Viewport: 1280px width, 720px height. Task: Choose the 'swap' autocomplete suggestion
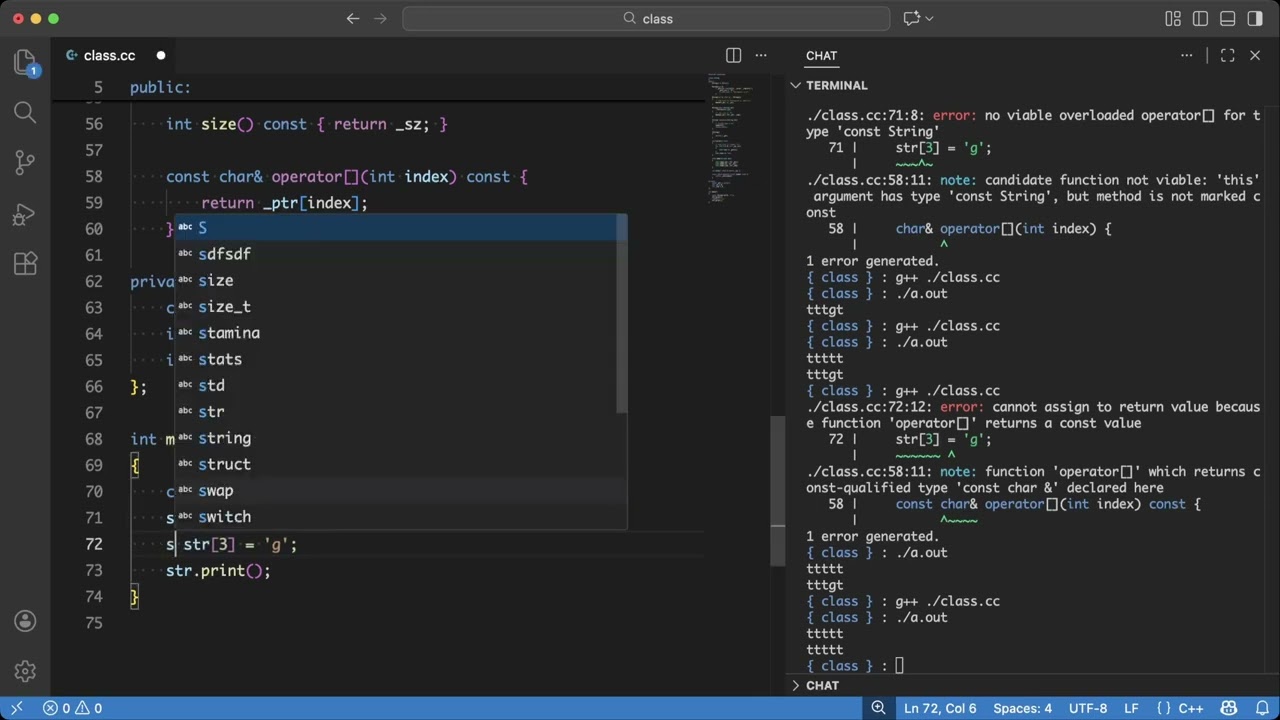click(401, 490)
